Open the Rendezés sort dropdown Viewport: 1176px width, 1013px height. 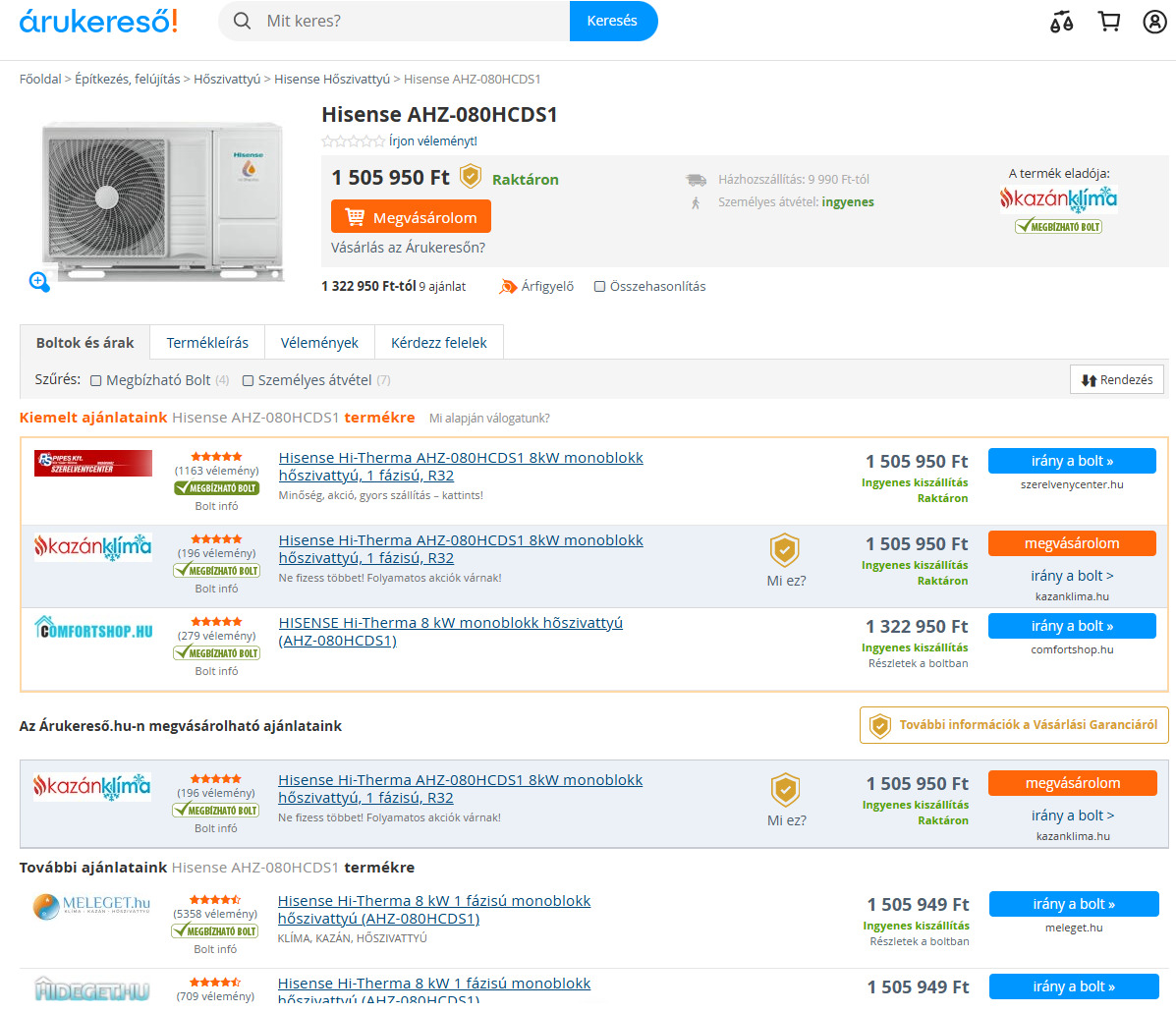[x=1116, y=380]
